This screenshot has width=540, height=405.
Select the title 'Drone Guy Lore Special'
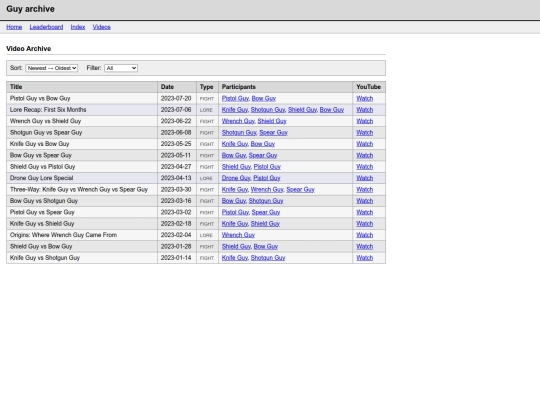tap(42, 178)
